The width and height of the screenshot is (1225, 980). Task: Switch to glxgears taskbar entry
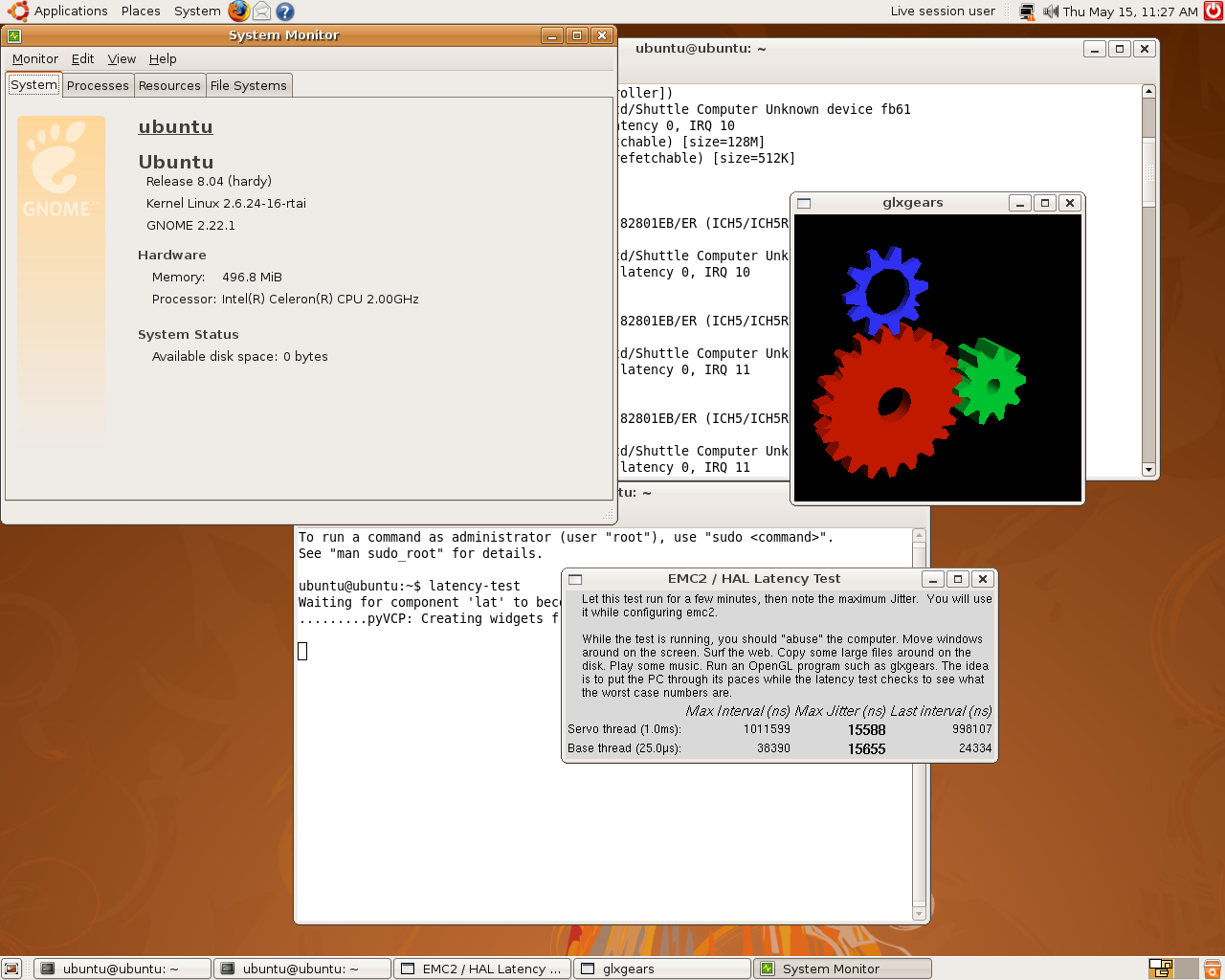662,969
